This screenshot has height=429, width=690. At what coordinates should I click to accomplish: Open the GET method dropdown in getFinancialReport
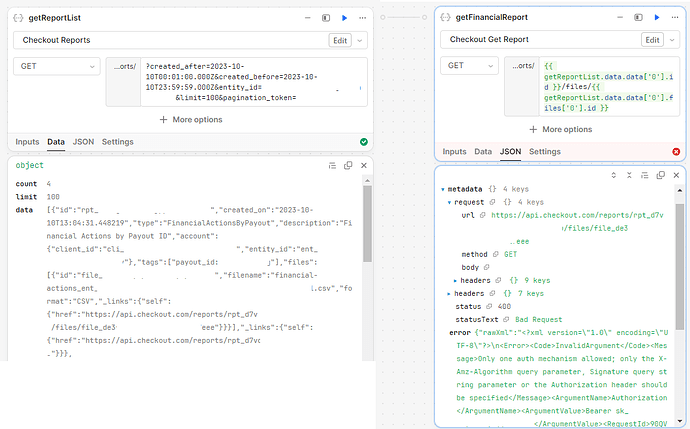pyautogui.click(x=470, y=66)
